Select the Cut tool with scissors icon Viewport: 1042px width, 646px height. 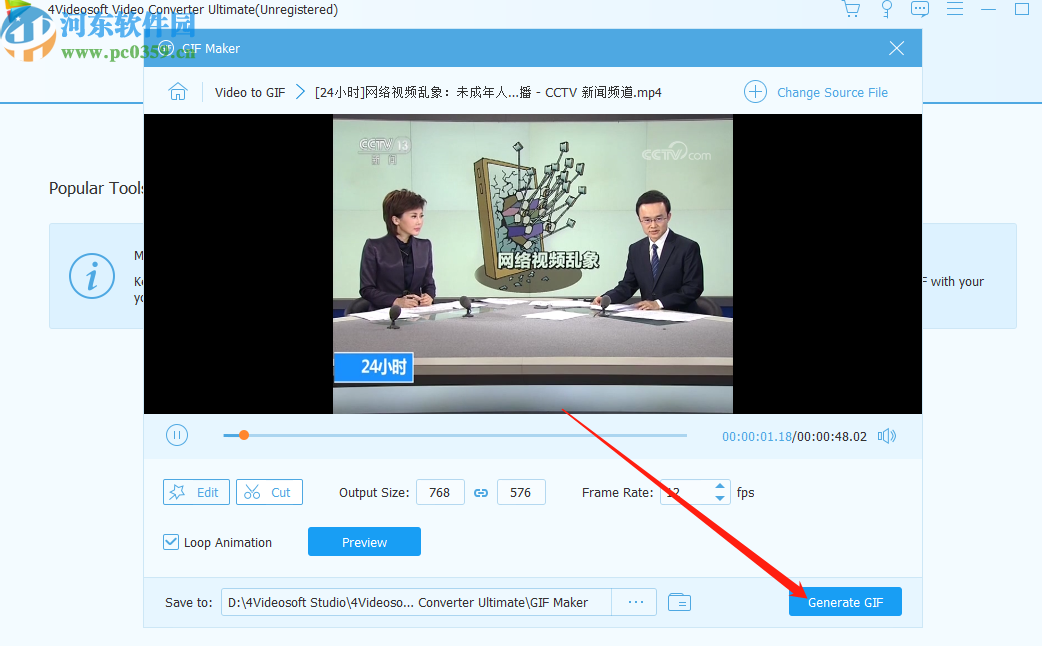pos(269,492)
